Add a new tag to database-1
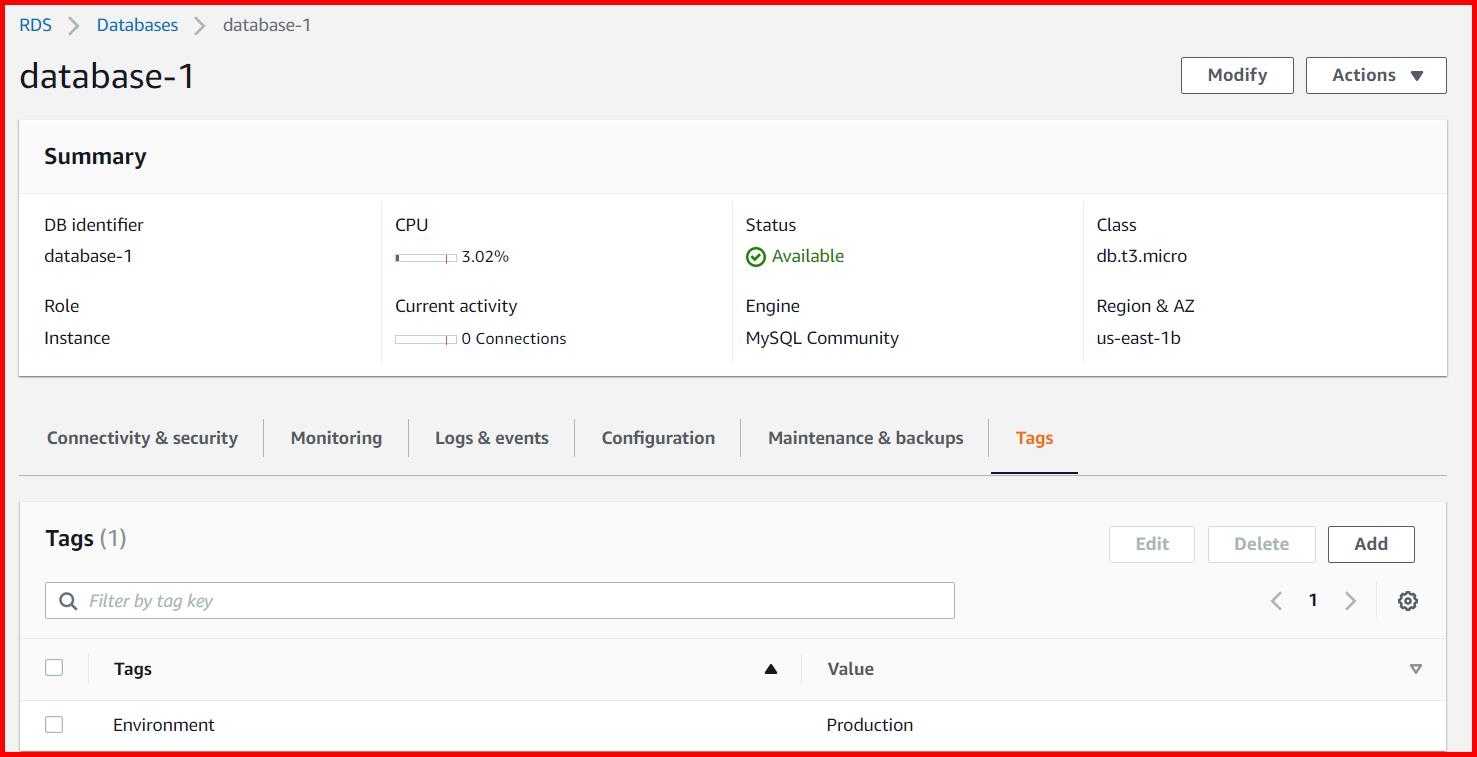 pos(1370,544)
